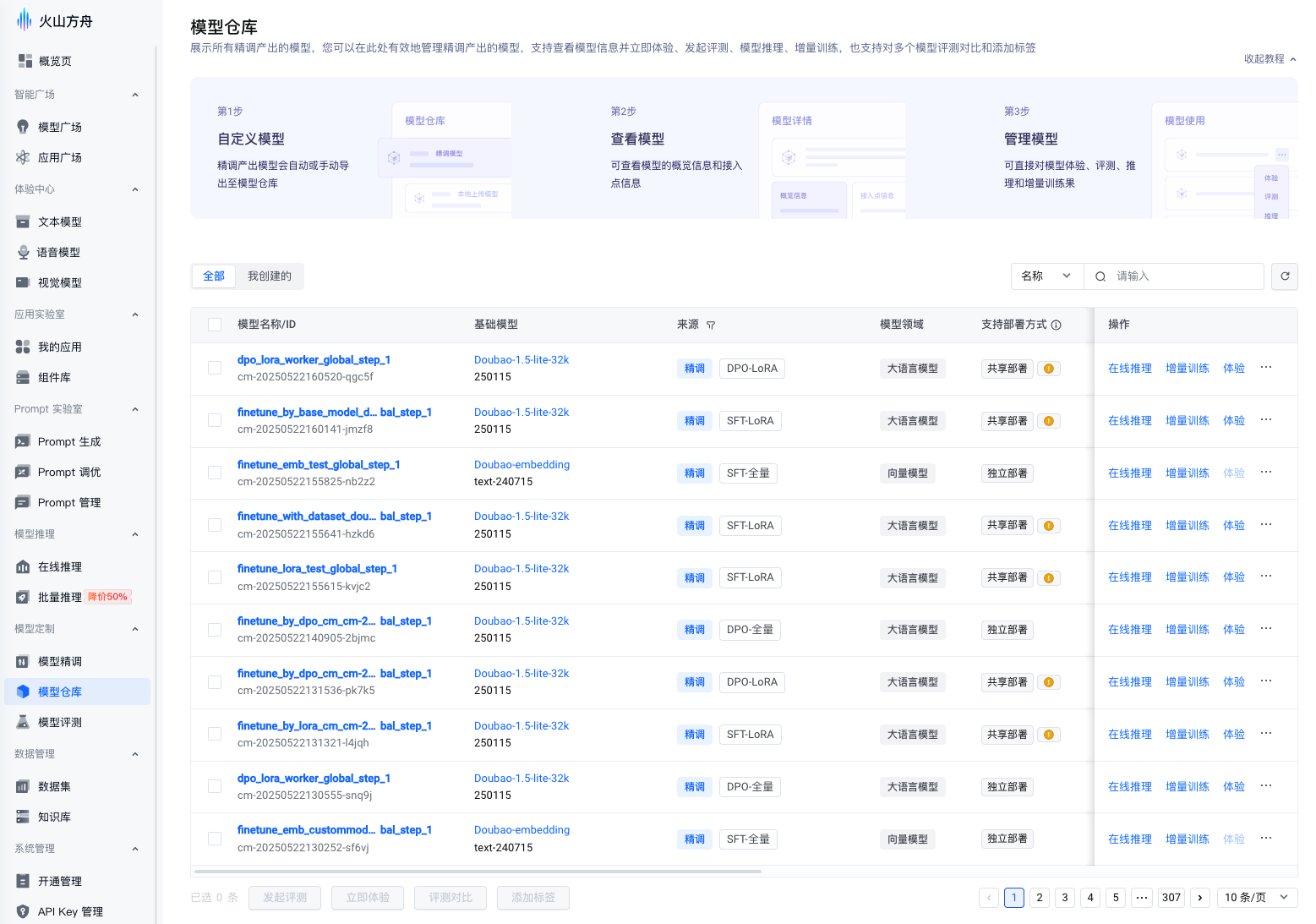Go to the next page arrow
Screen dimensions: 1316x924
(x=1200, y=898)
